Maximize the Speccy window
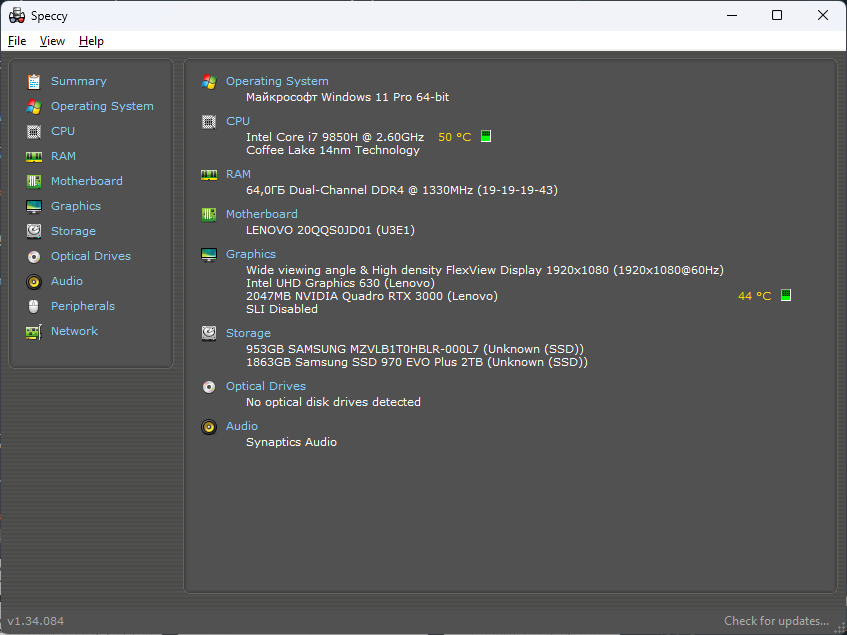 [777, 15]
